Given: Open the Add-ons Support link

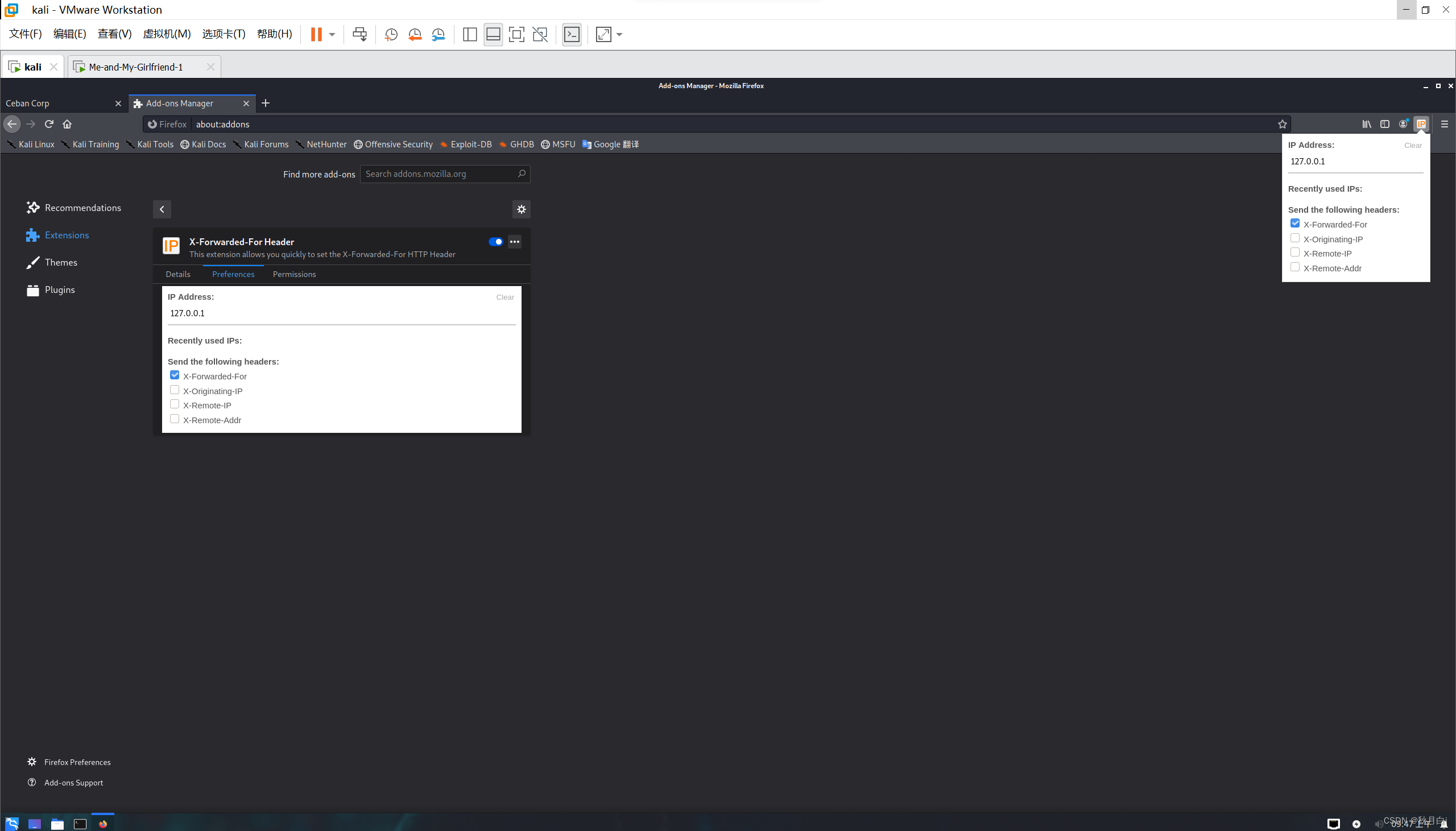Looking at the screenshot, I should 73,782.
